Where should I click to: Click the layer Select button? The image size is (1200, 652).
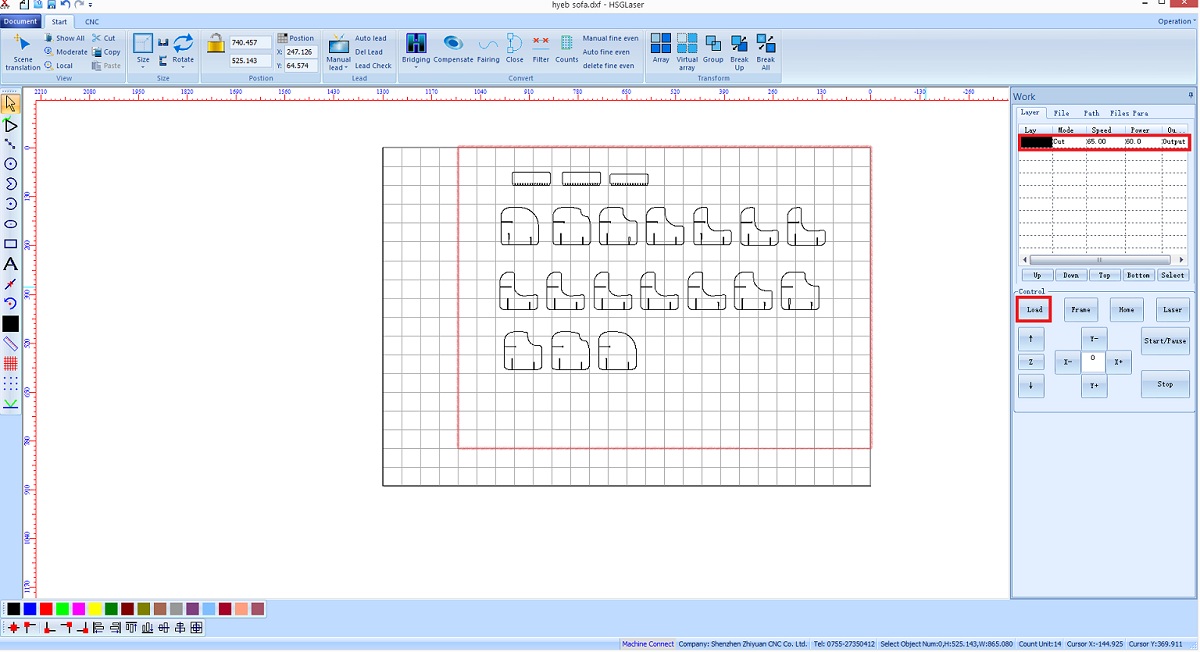pyautogui.click(x=1173, y=275)
